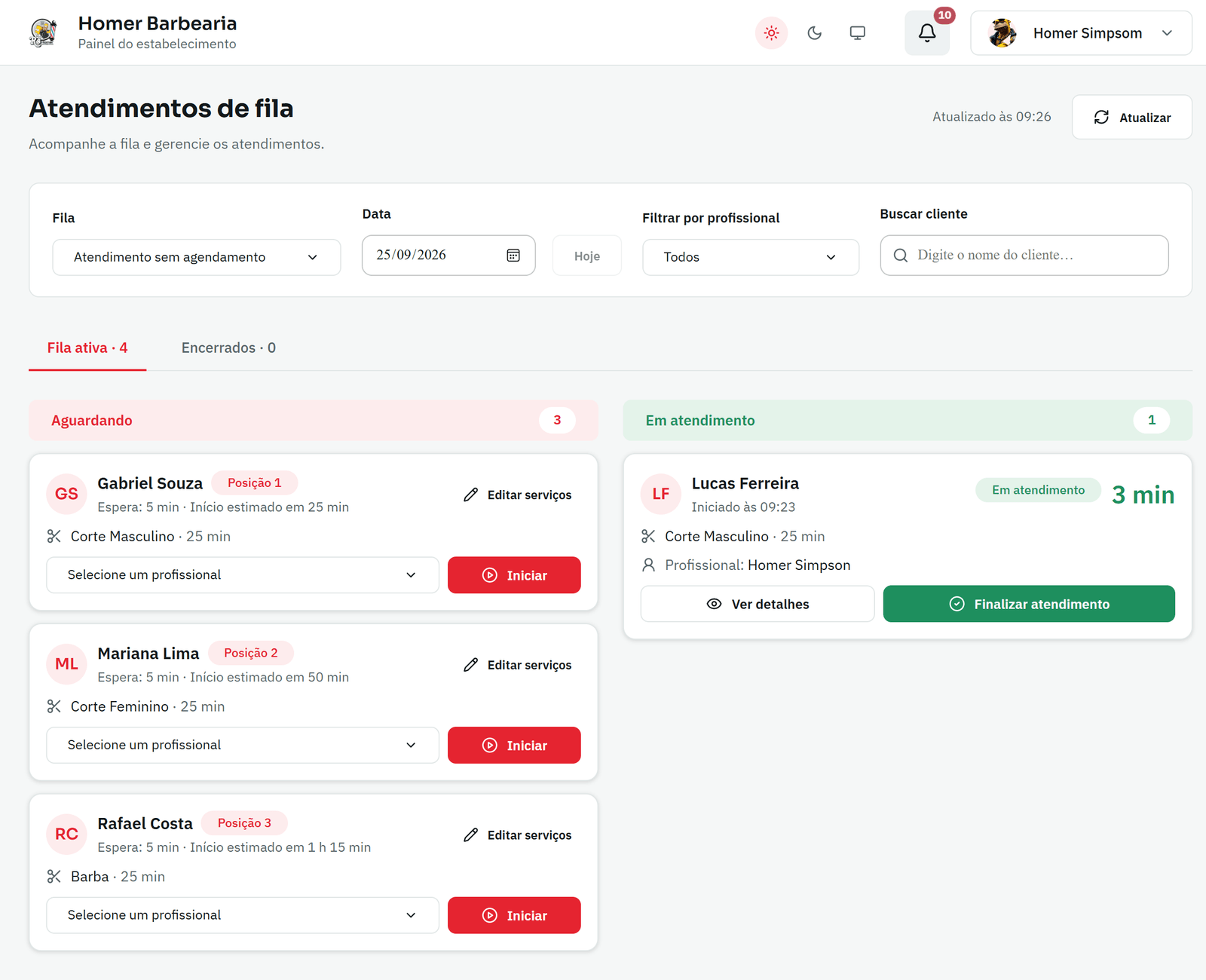Click the GS avatar for Gabriel Souza
Image resolution: width=1206 pixels, height=980 pixels.
pos(66,494)
